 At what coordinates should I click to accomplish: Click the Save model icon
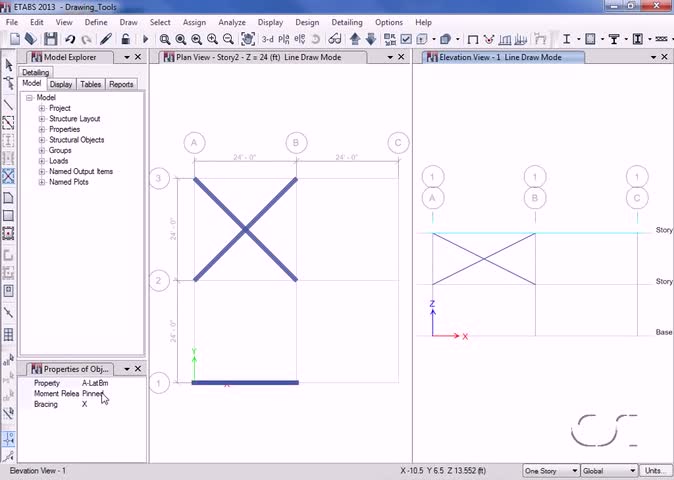tap(51, 39)
